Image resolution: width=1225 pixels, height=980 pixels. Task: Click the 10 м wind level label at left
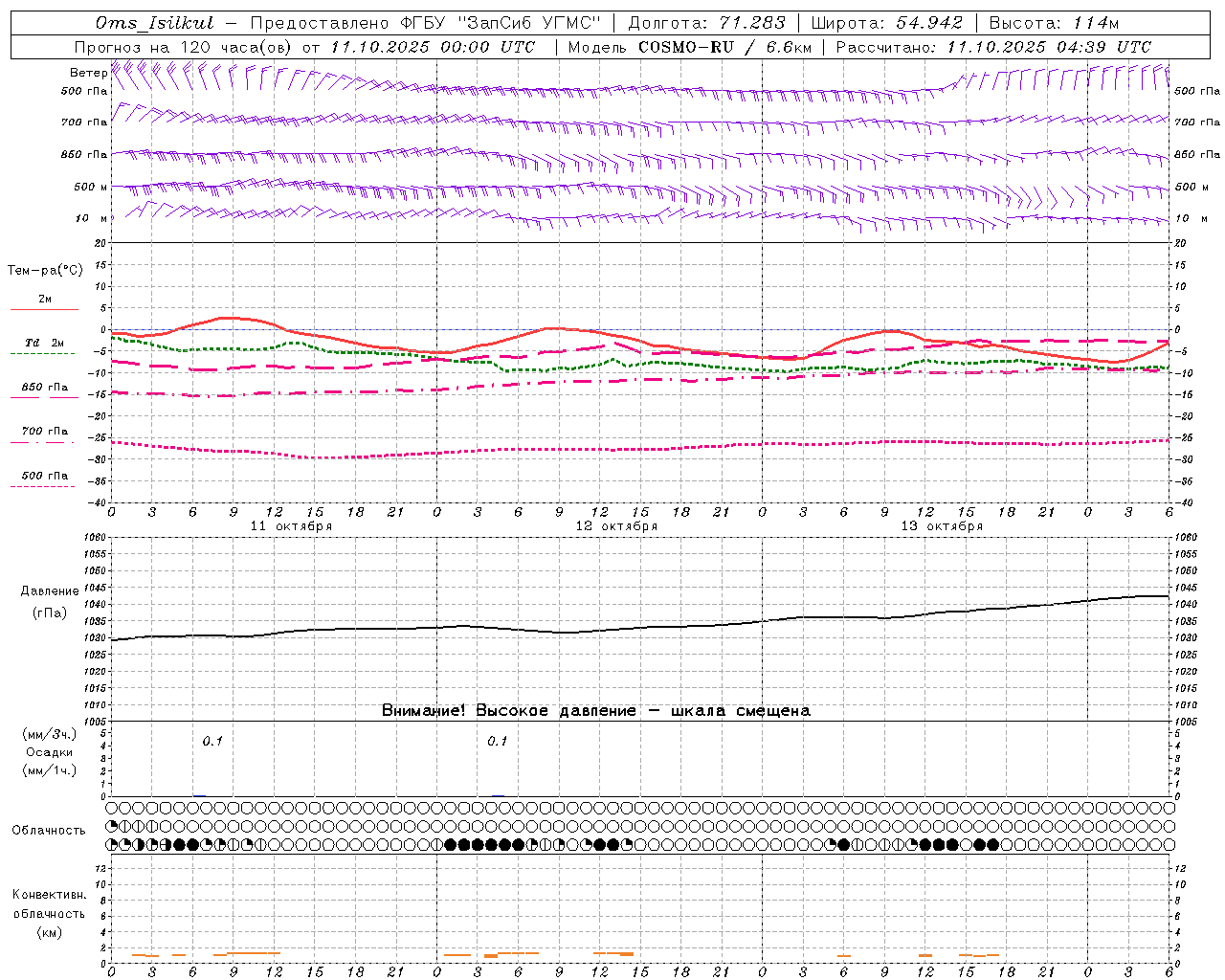92,219
